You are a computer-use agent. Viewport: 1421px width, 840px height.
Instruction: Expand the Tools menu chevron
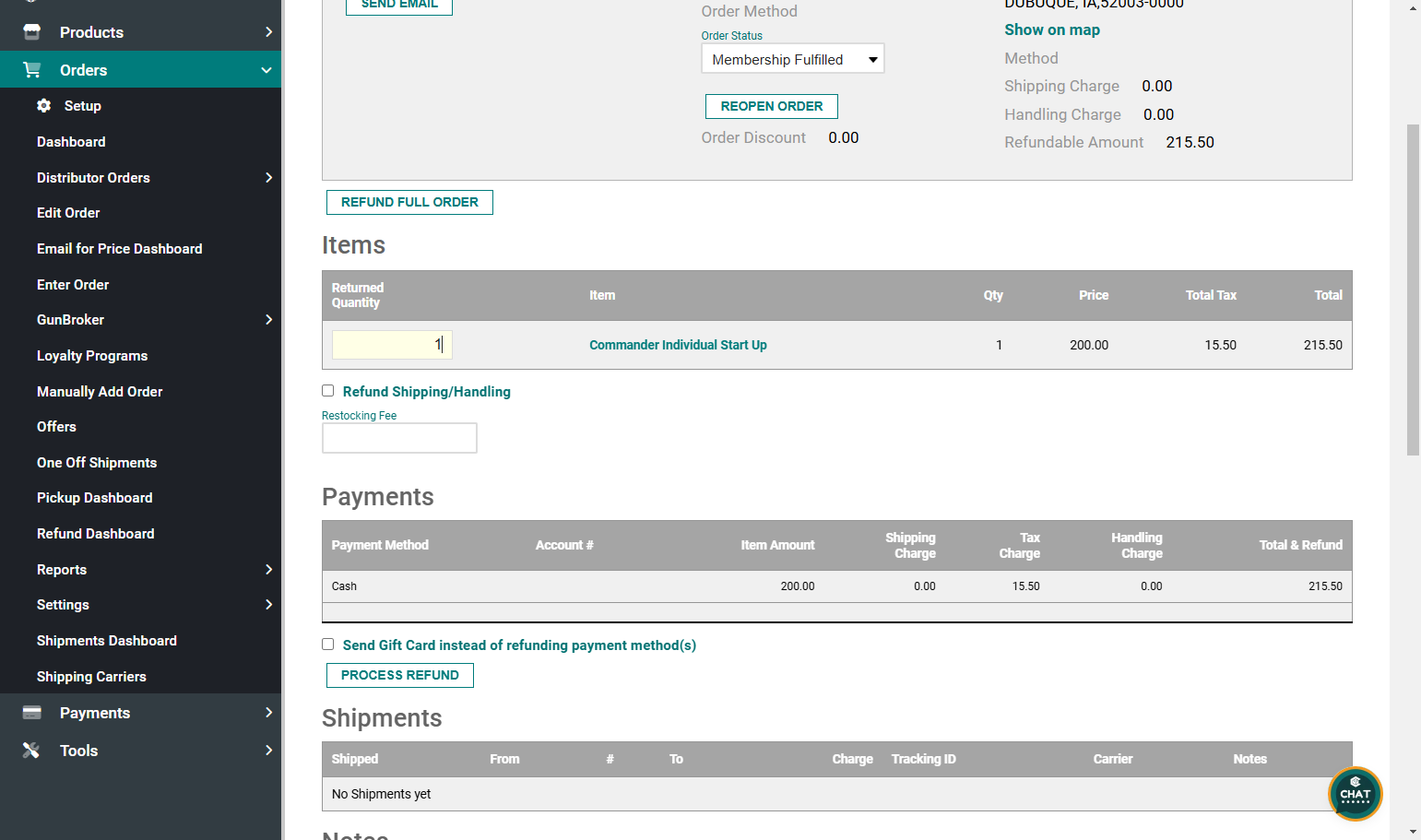(x=268, y=750)
